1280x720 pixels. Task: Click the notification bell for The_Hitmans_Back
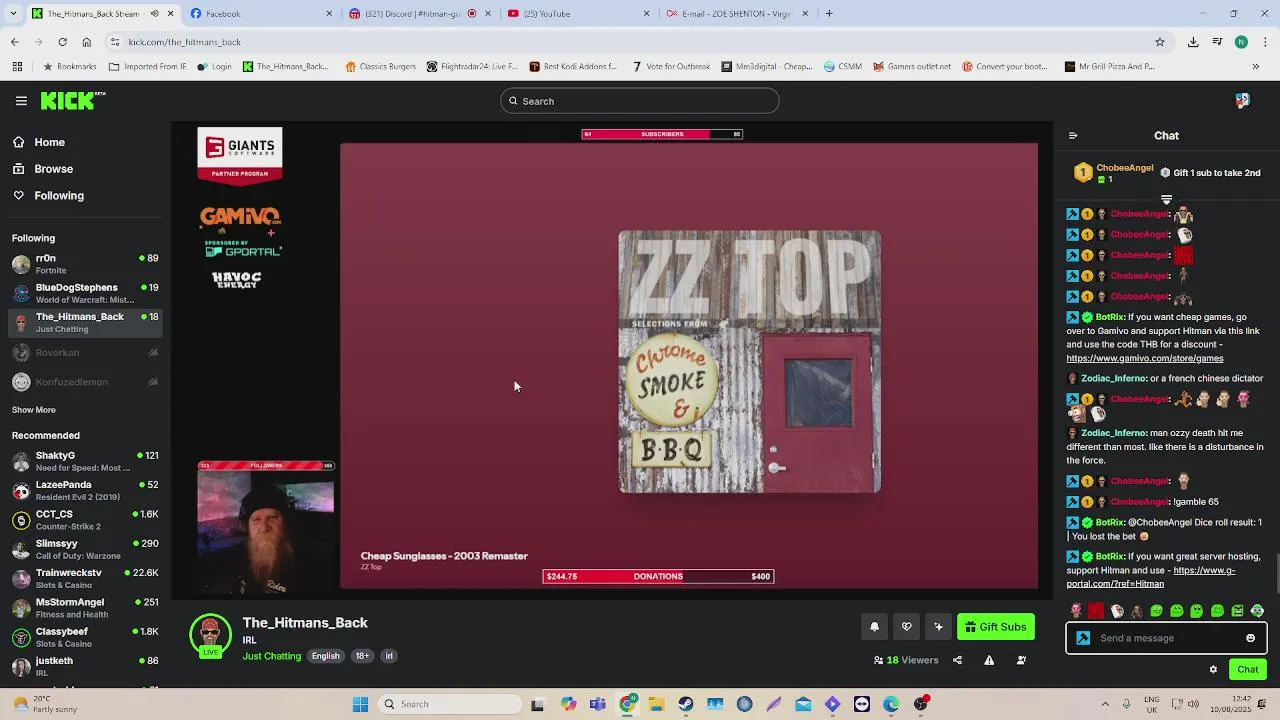pyautogui.click(x=874, y=627)
